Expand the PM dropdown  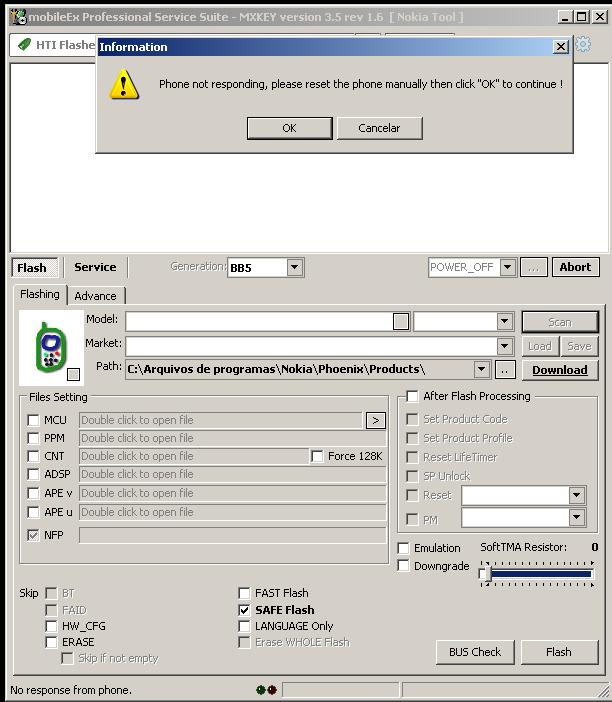coord(577,518)
